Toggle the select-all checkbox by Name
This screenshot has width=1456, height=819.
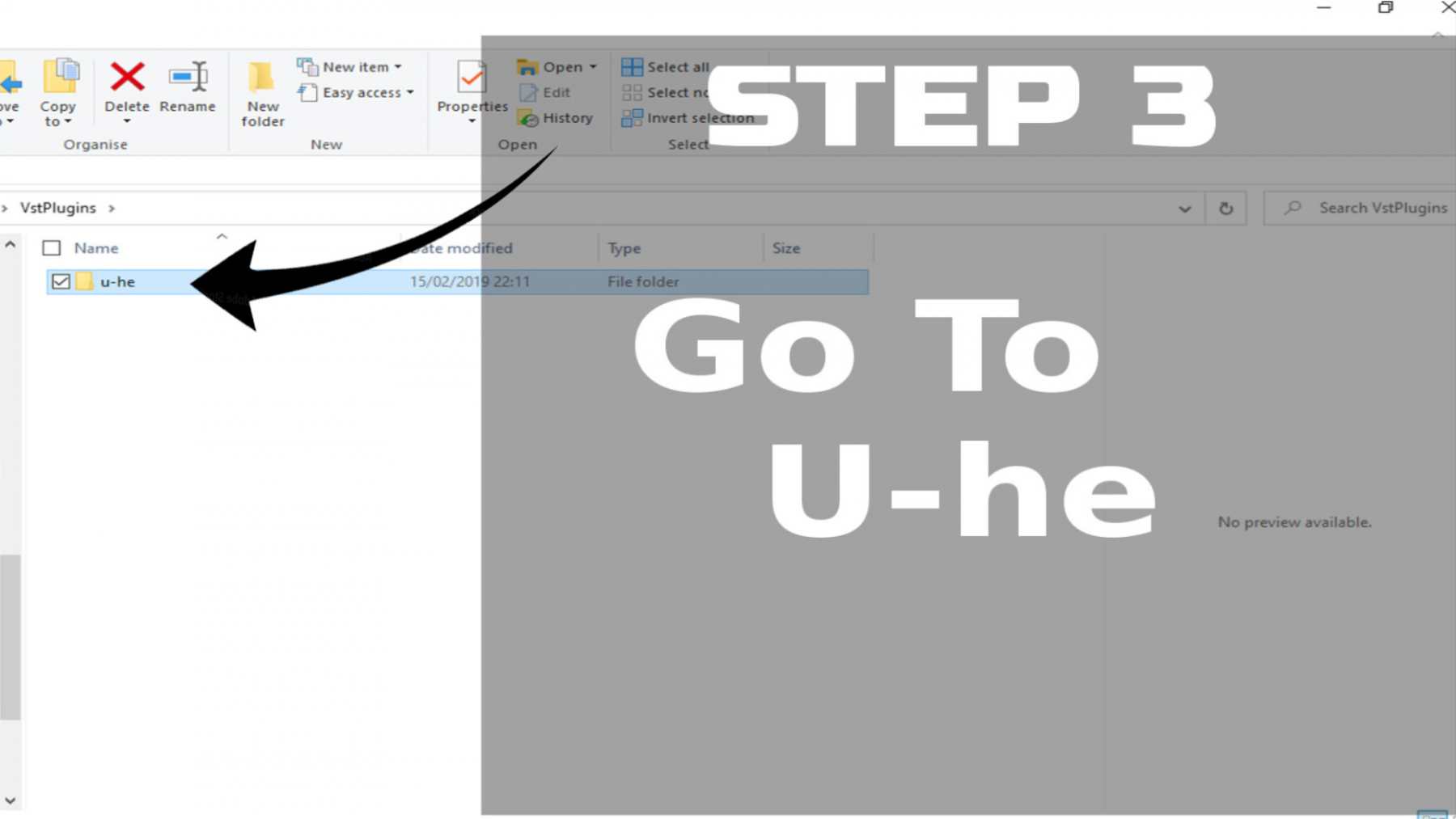click(52, 248)
